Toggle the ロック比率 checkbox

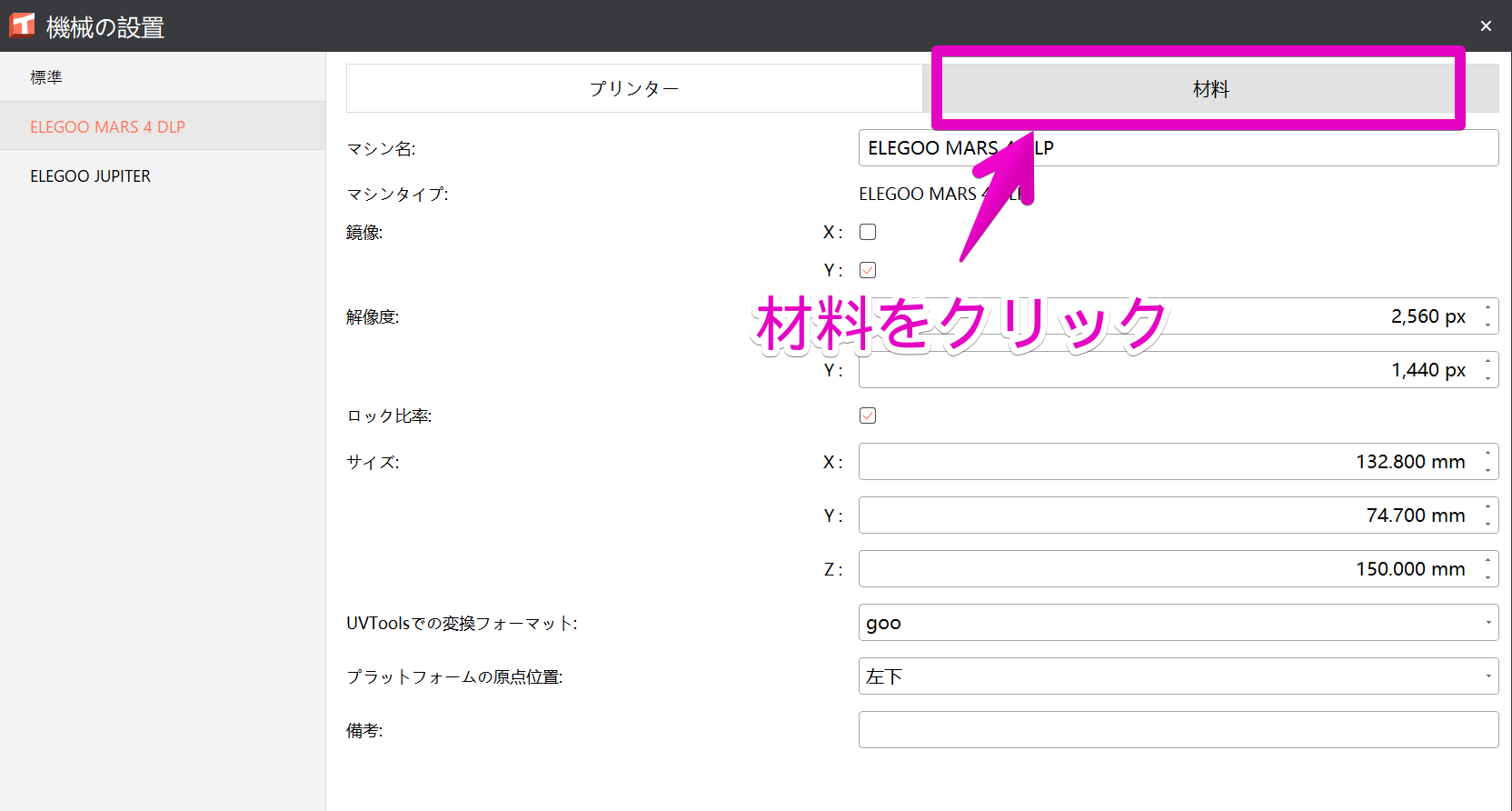(868, 416)
